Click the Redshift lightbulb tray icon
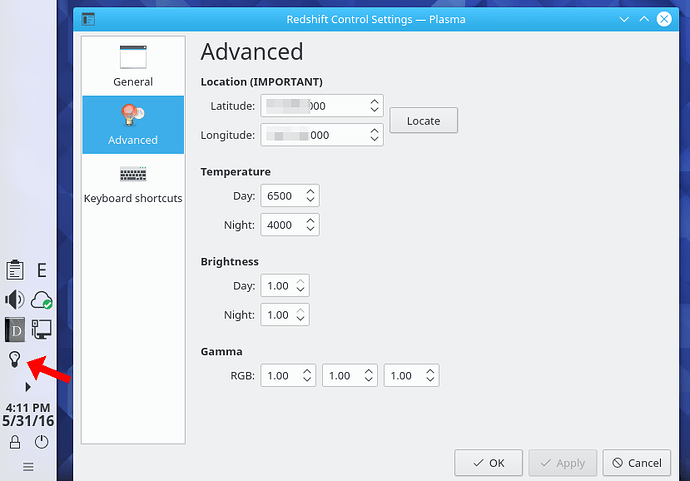This screenshot has width=690, height=481. (x=15, y=359)
